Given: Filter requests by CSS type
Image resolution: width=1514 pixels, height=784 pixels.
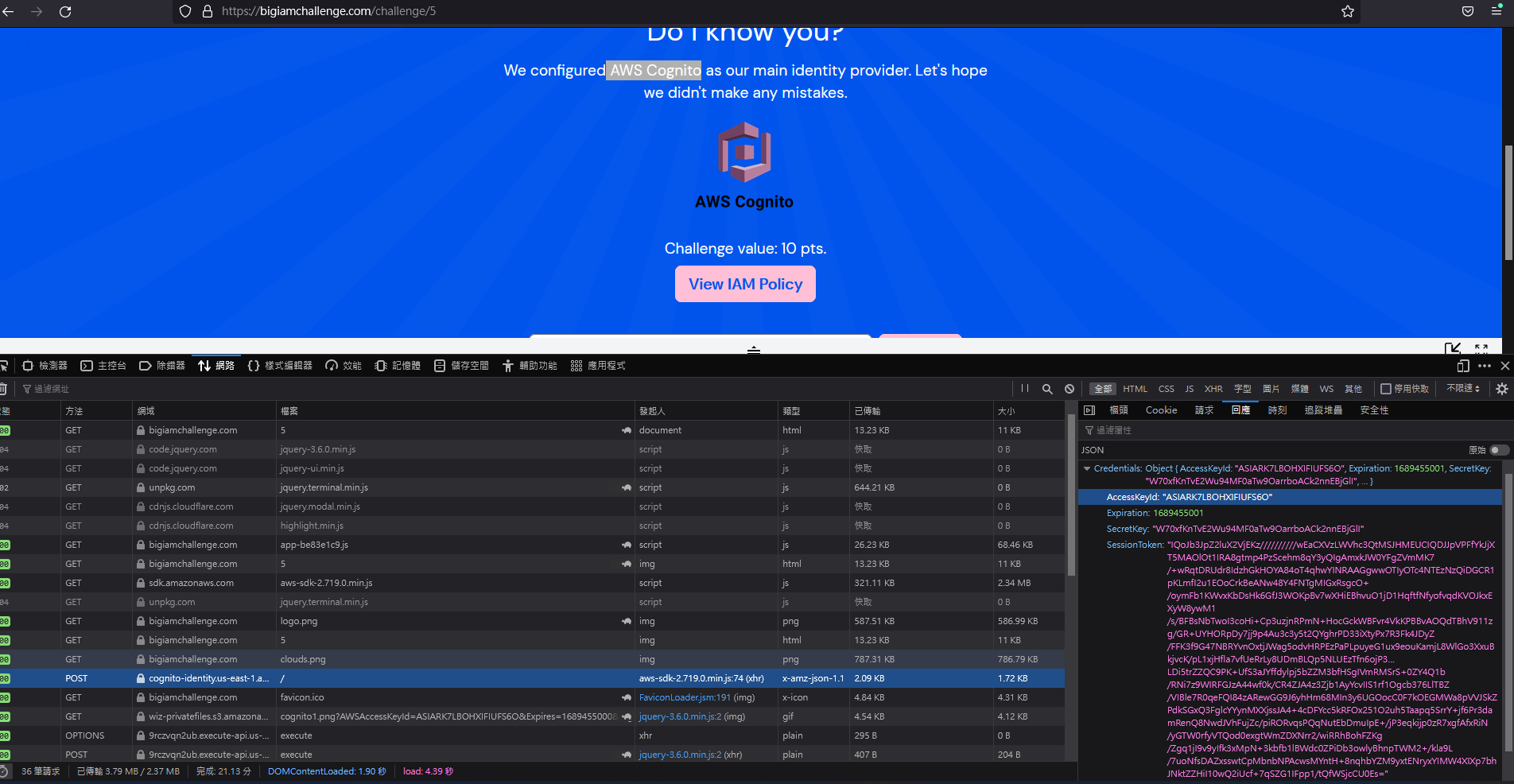Looking at the screenshot, I should [x=1166, y=389].
